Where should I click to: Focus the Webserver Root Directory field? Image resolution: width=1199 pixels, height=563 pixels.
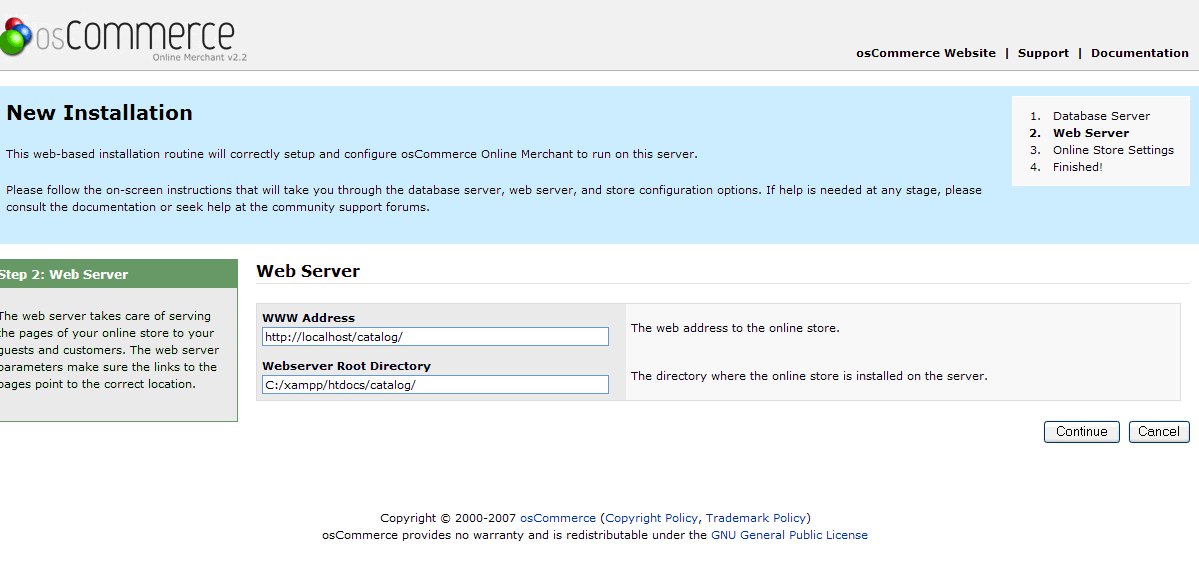pyautogui.click(x=435, y=385)
